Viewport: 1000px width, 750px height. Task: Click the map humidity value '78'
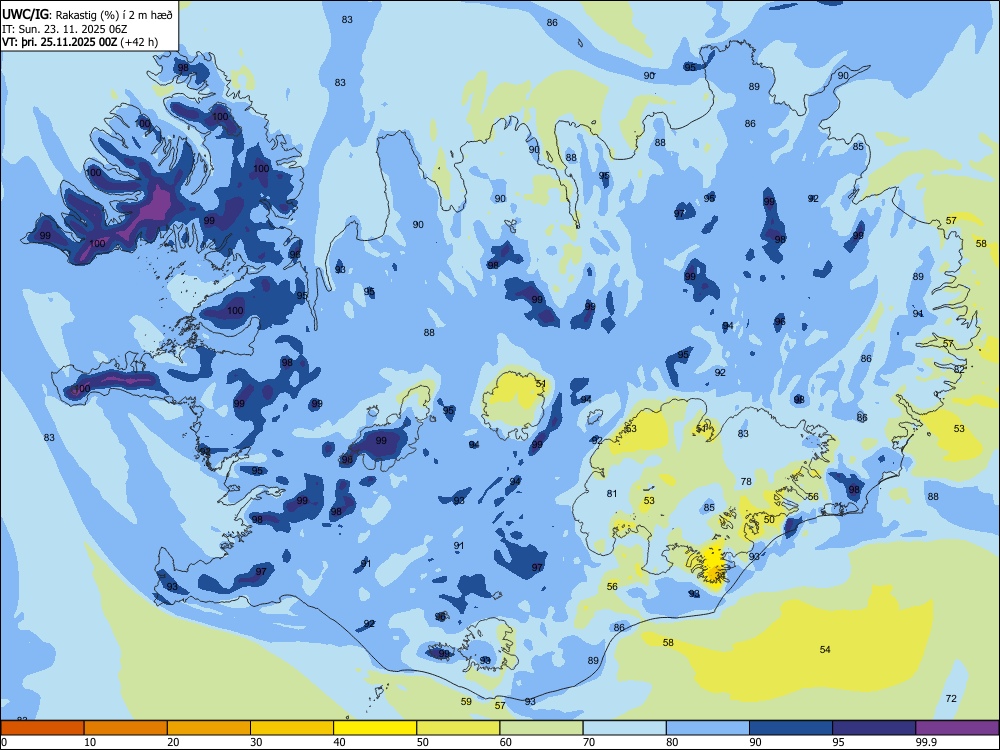[746, 482]
